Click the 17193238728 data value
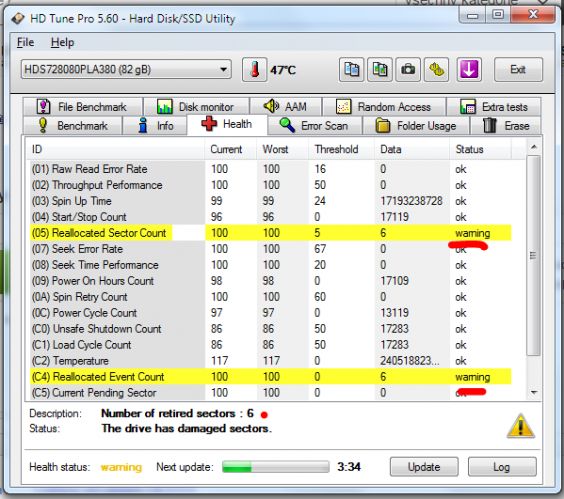The image size is (564, 499). (x=411, y=201)
